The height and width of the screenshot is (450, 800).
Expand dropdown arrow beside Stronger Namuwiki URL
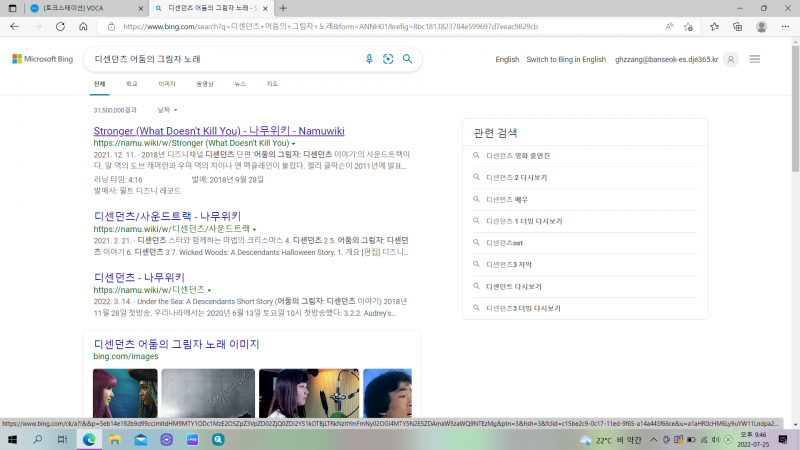[293, 144]
